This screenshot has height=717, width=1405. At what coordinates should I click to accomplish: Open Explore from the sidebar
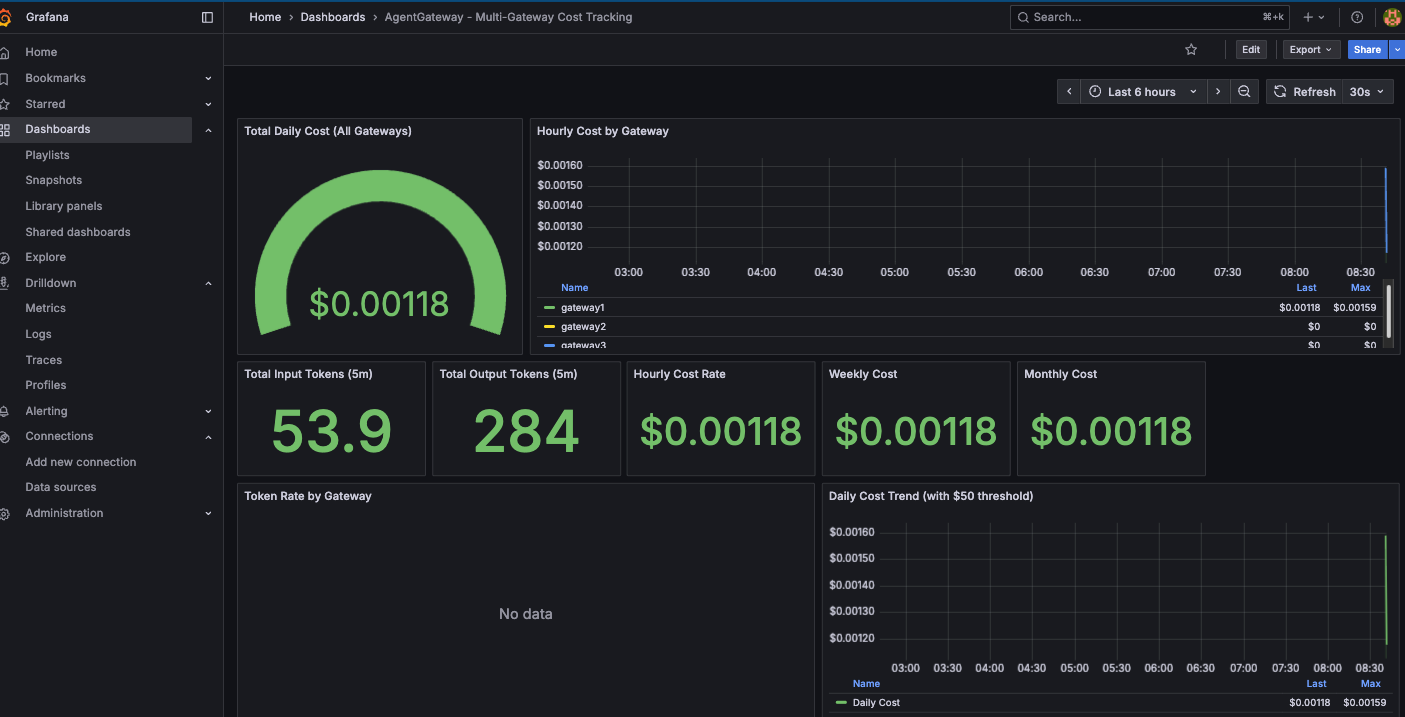45,257
